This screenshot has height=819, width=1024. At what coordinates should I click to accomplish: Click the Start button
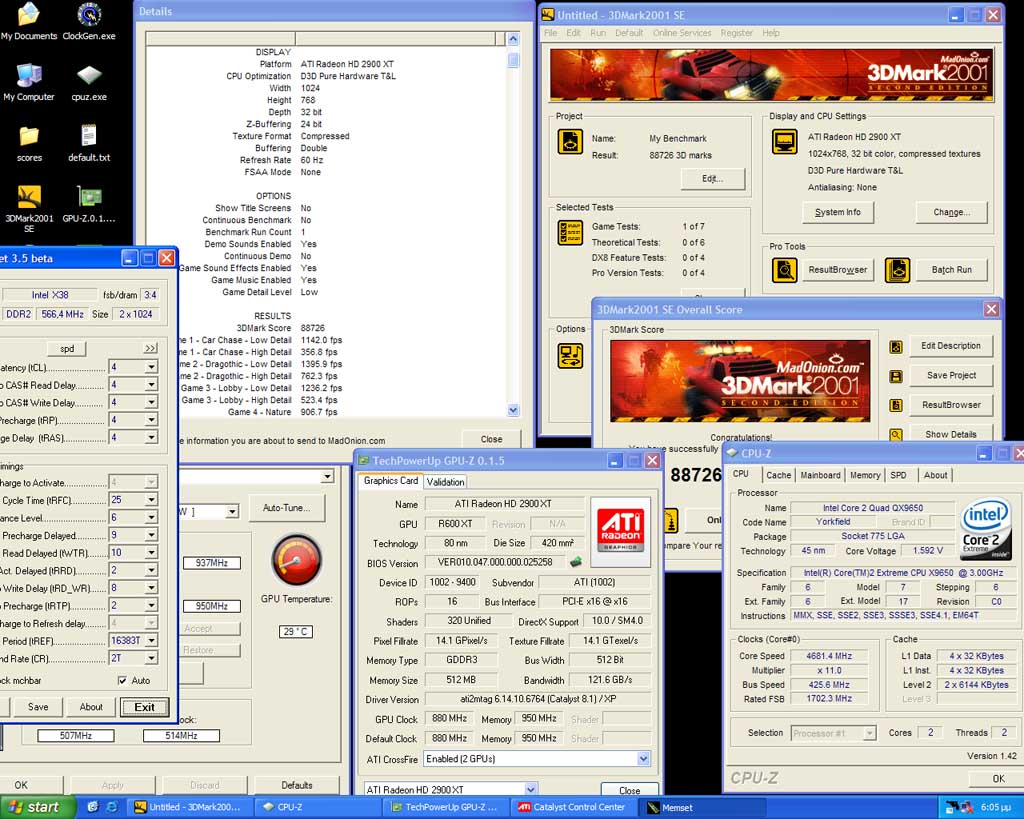pos(38,807)
